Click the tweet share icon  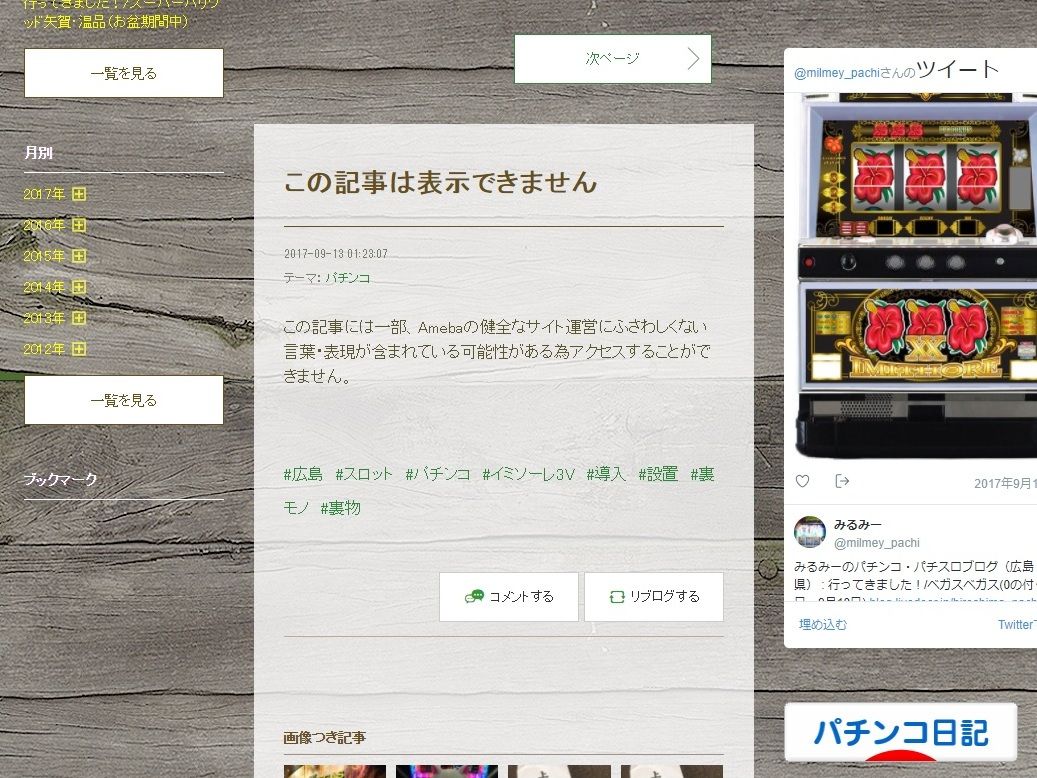[x=842, y=481]
